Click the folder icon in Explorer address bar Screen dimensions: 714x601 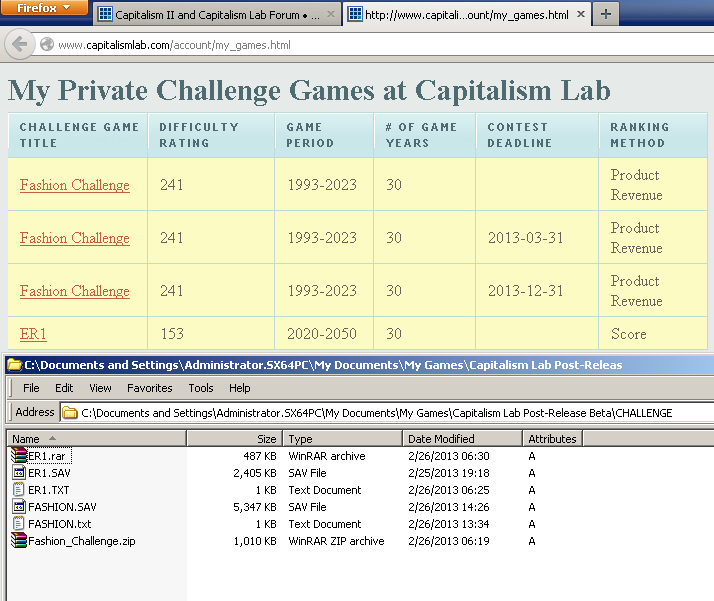pos(70,413)
